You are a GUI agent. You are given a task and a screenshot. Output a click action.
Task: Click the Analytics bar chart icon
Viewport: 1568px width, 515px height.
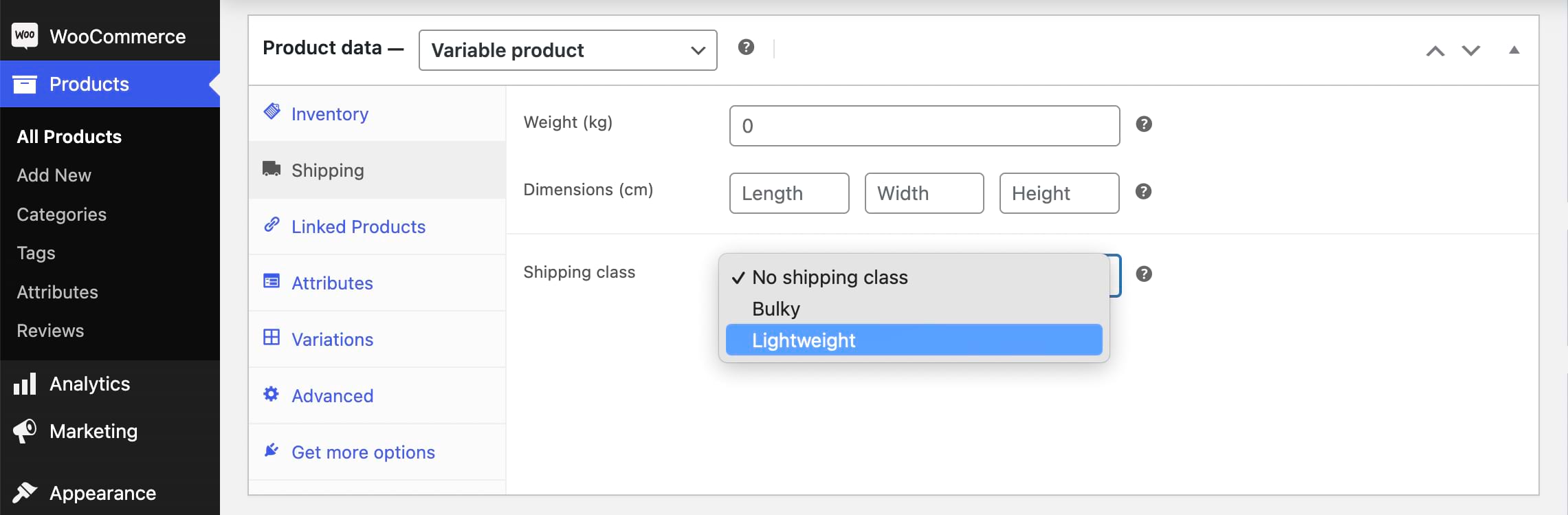[x=24, y=383]
